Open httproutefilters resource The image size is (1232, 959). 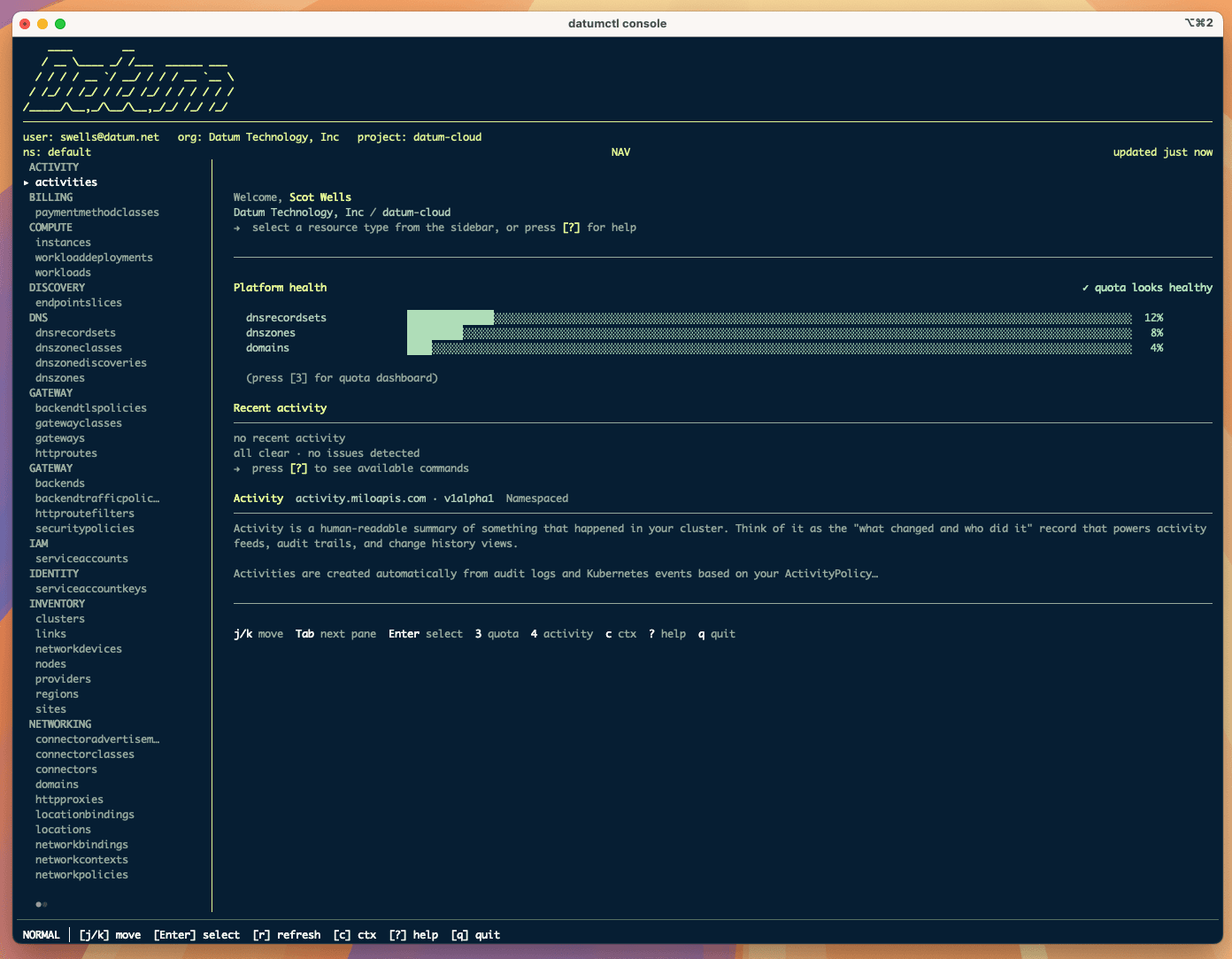85,514
